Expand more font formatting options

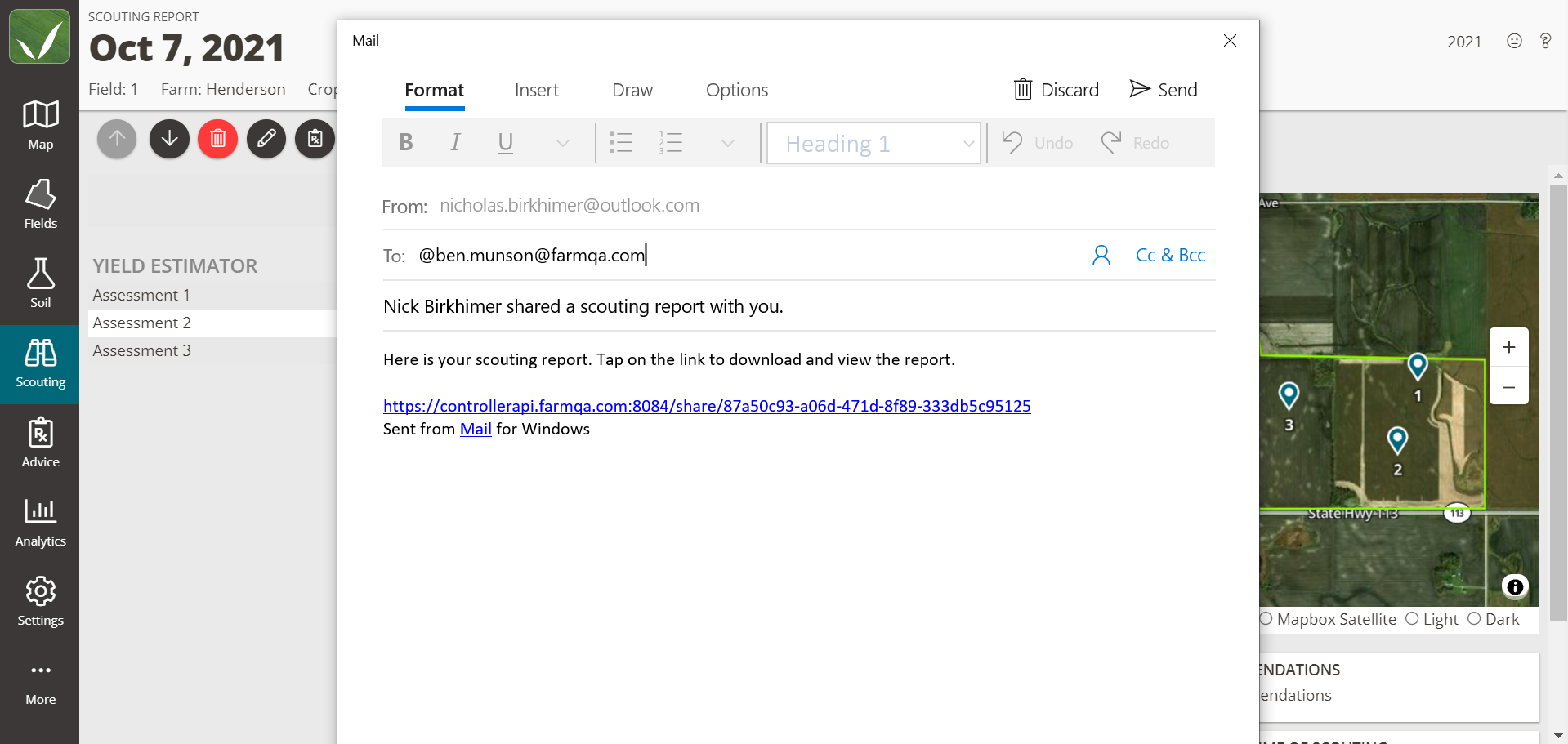click(562, 143)
